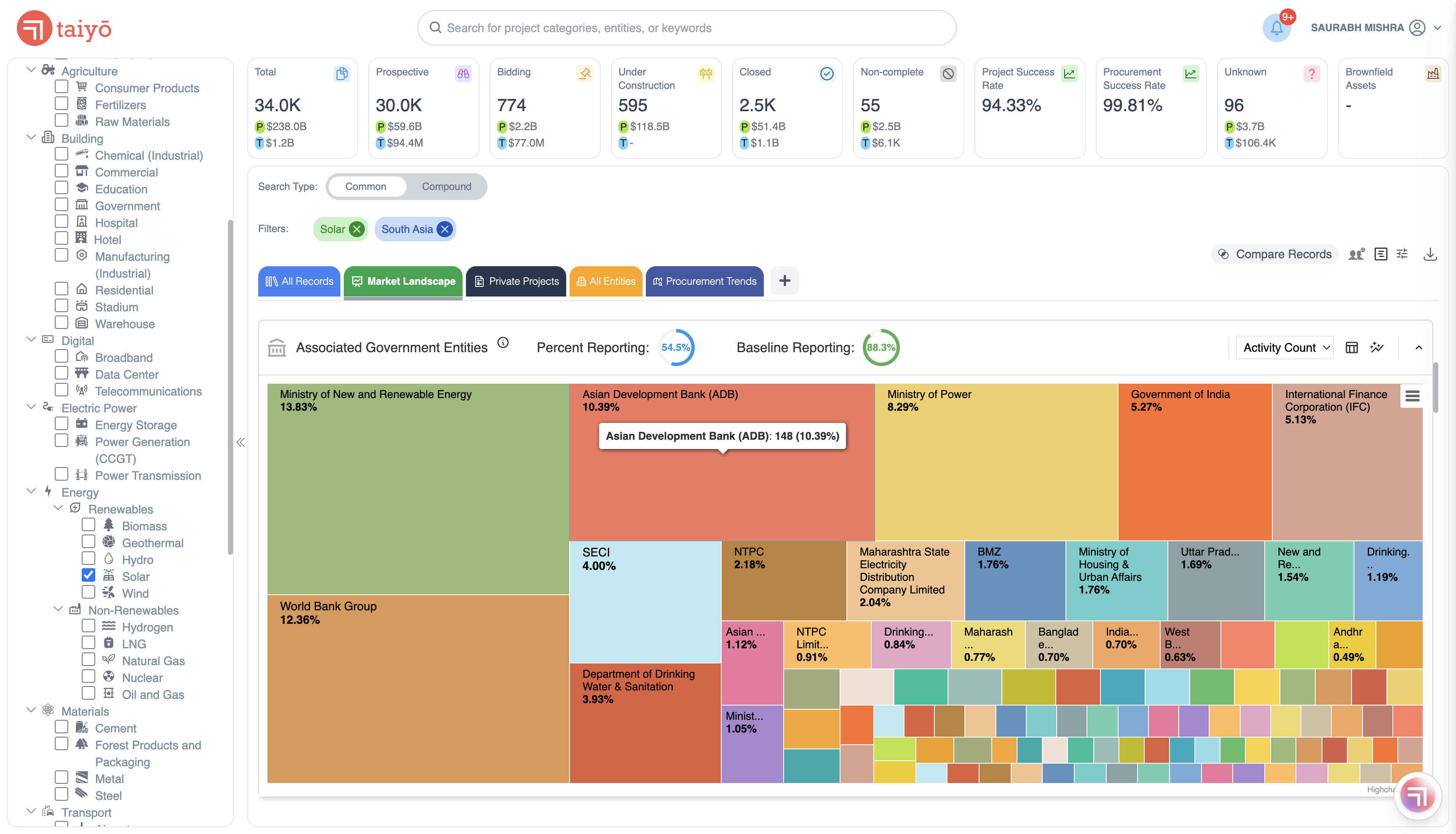
Task: Open the Activity Count dropdown
Action: point(1285,347)
